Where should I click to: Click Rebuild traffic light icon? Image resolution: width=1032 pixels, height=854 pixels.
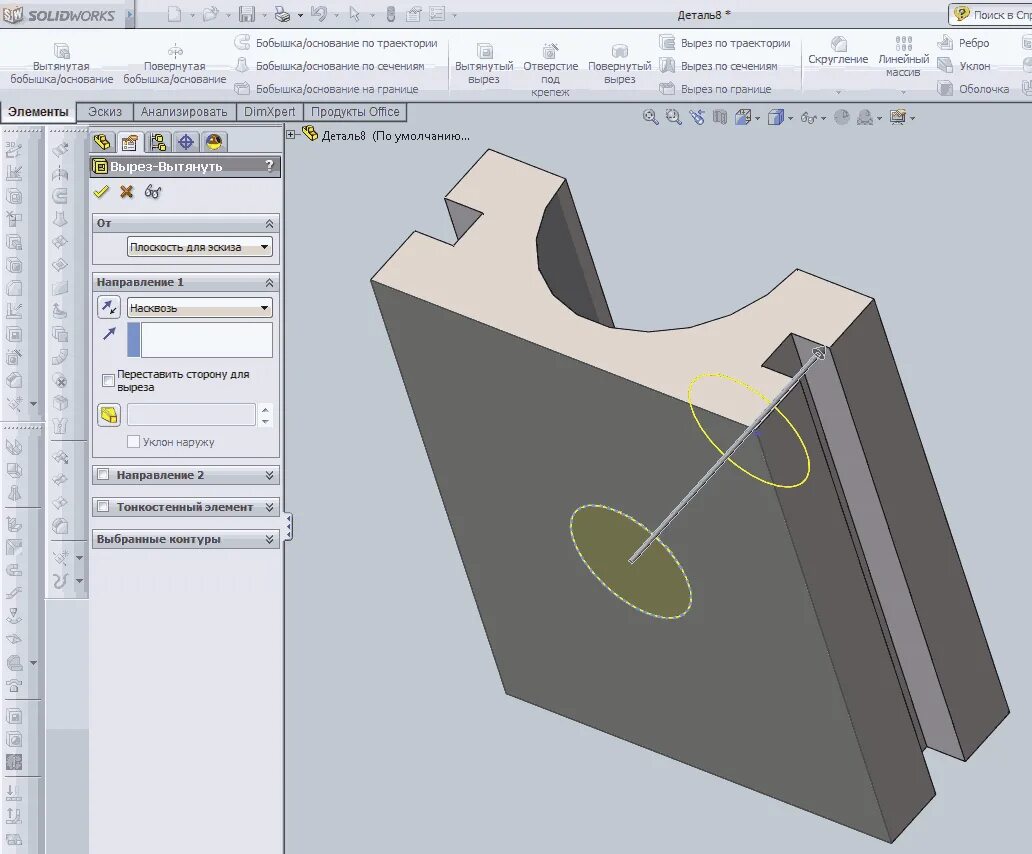(390, 14)
